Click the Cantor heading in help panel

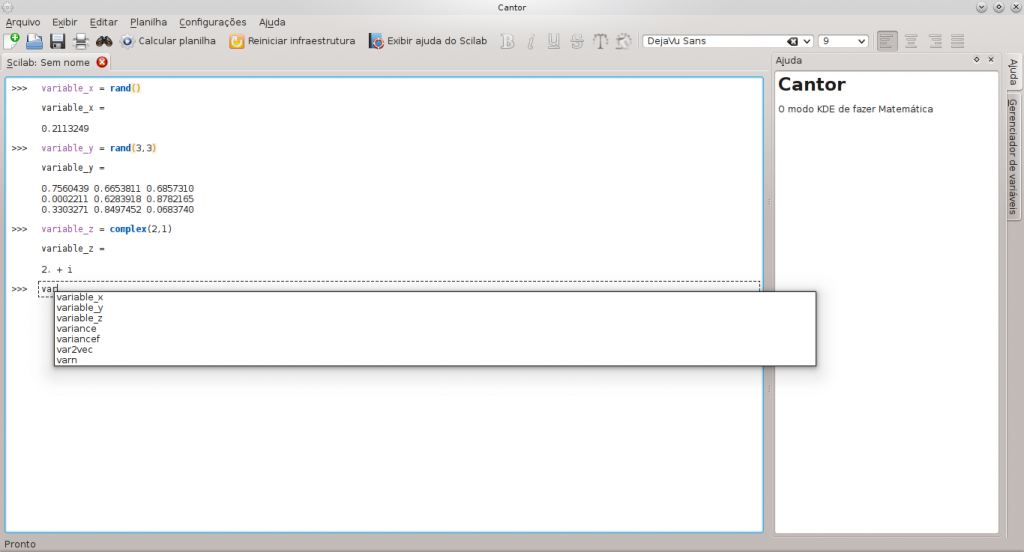coord(812,84)
